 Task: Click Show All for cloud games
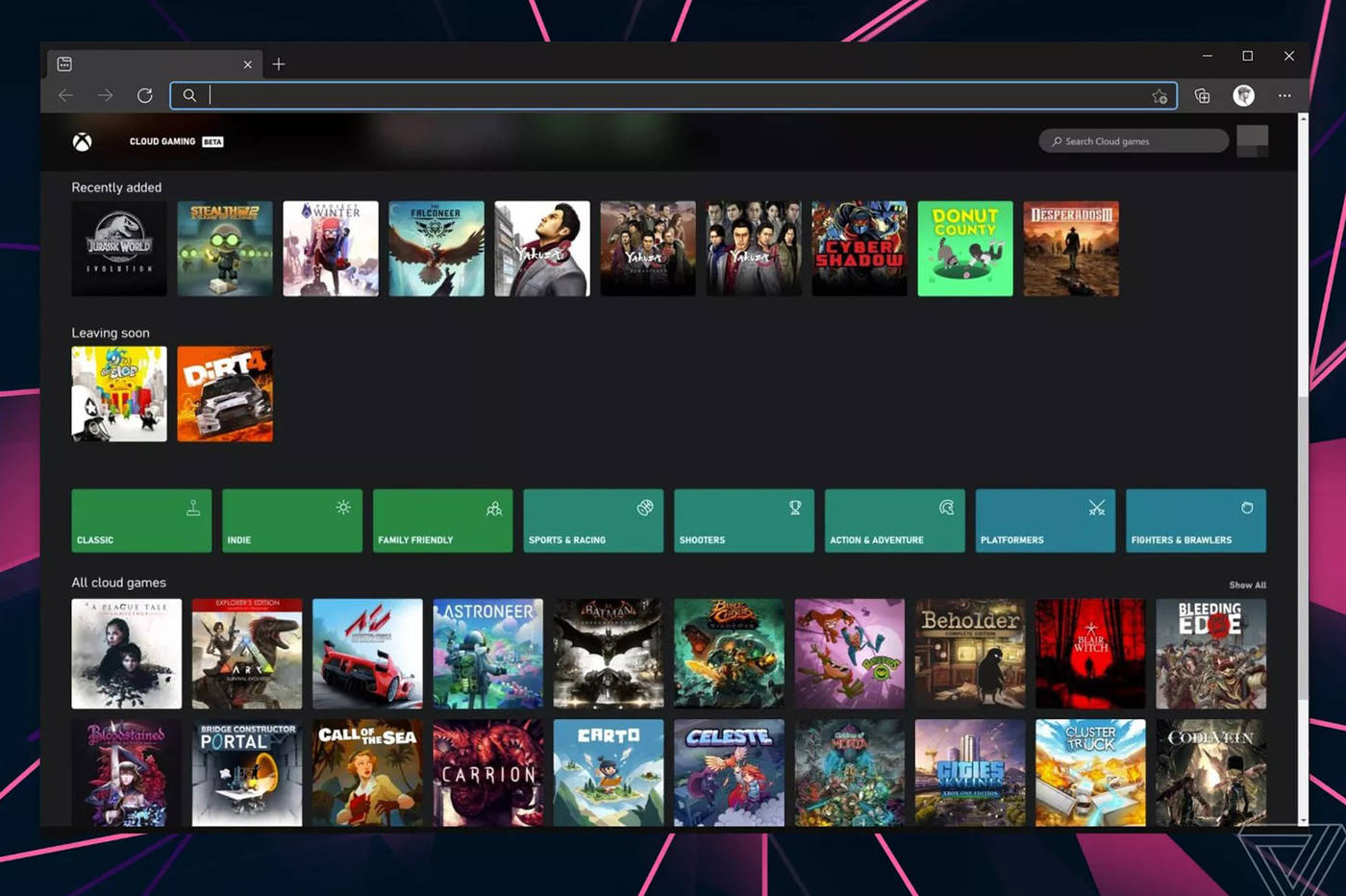[x=1247, y=585]
